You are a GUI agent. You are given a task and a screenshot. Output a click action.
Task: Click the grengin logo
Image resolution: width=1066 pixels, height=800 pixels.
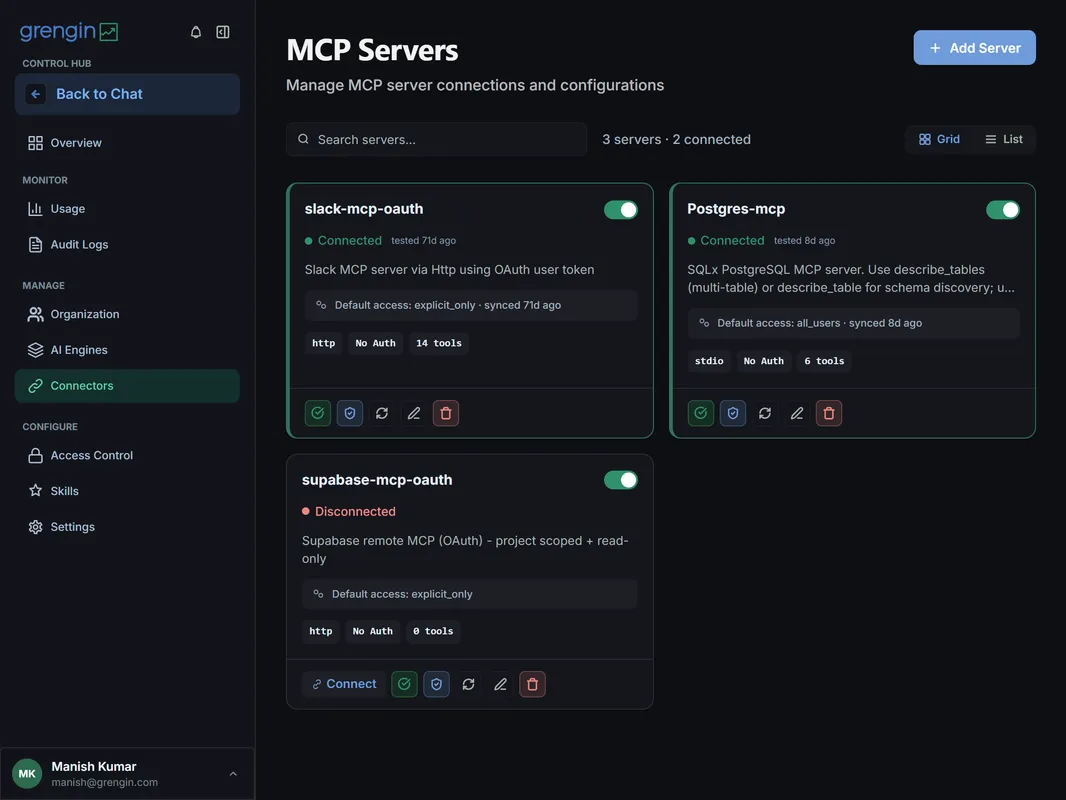click(x=69, y=31)
